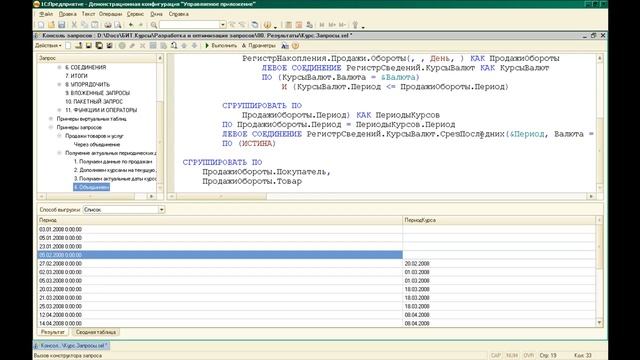Open the Текст menu

88,14
